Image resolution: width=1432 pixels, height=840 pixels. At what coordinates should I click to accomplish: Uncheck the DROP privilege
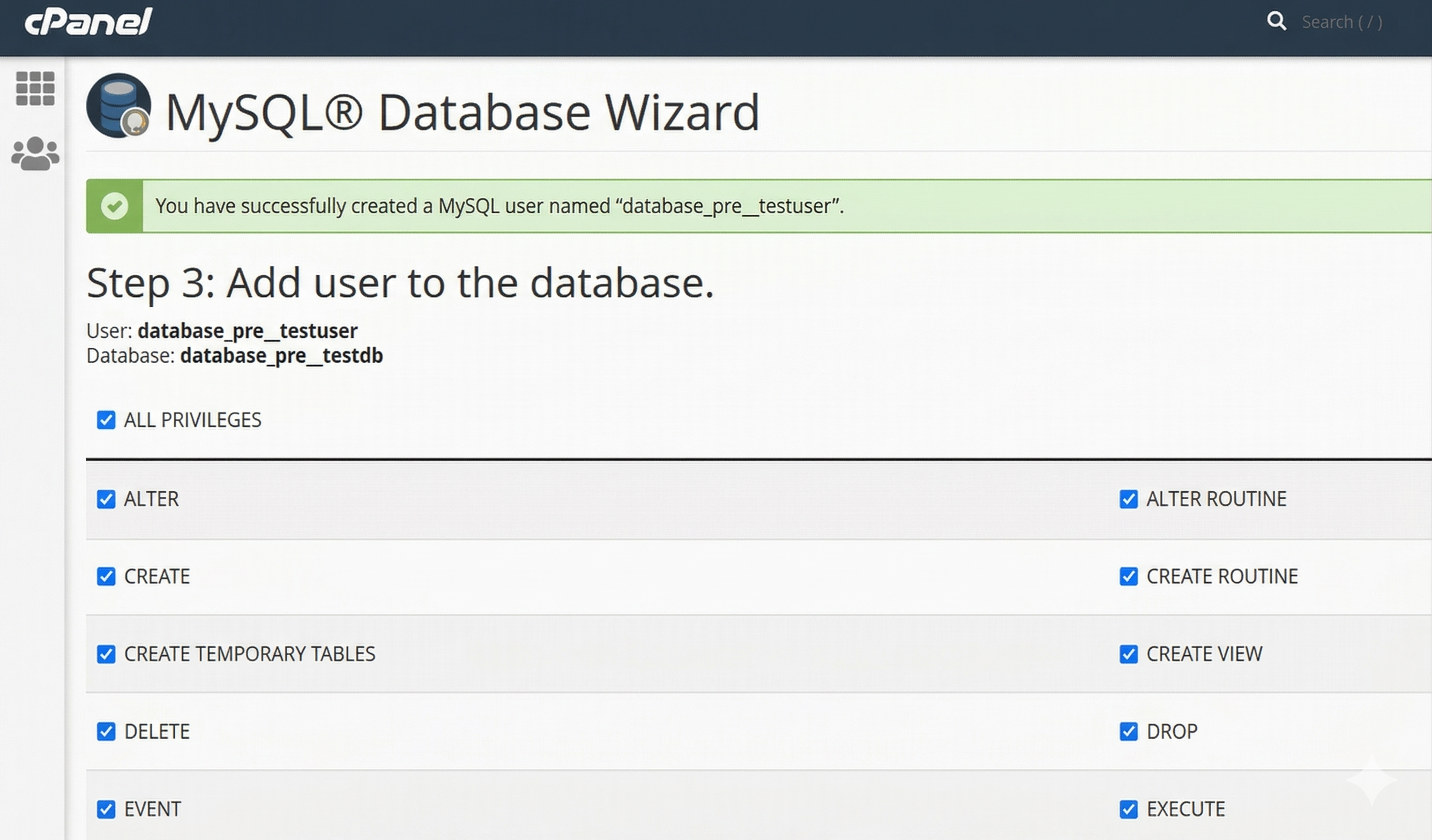[1129, 732]
